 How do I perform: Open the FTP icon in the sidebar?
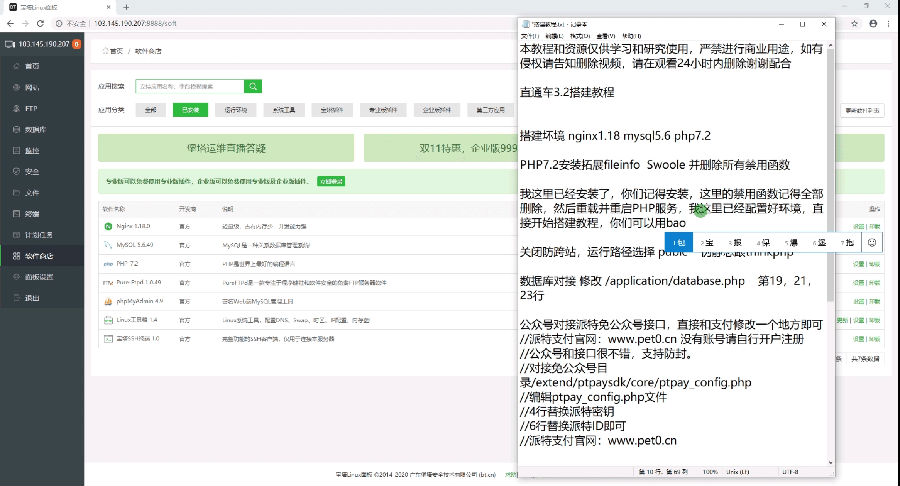(x=17, y=108)
